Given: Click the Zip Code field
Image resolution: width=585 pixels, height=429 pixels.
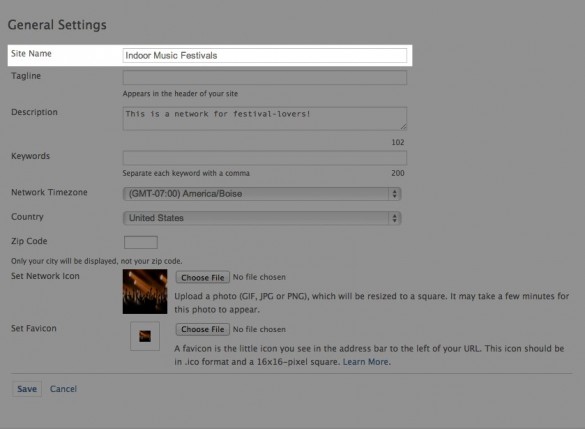Looking at the screenshot, I should [x=141, y=242].
